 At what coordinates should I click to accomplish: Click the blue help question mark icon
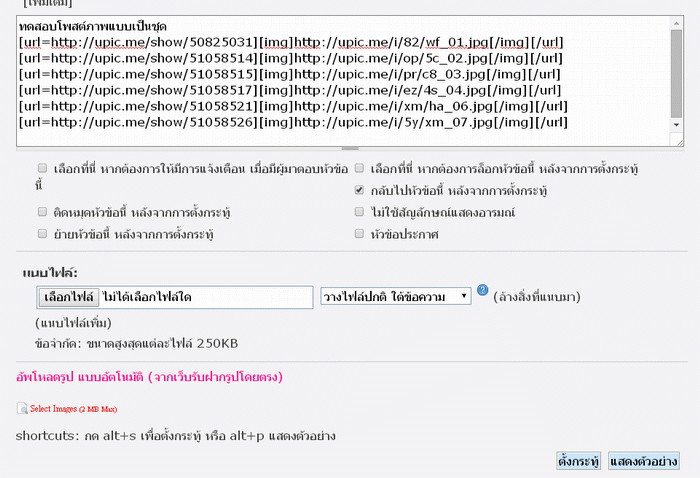pos(483,291)
